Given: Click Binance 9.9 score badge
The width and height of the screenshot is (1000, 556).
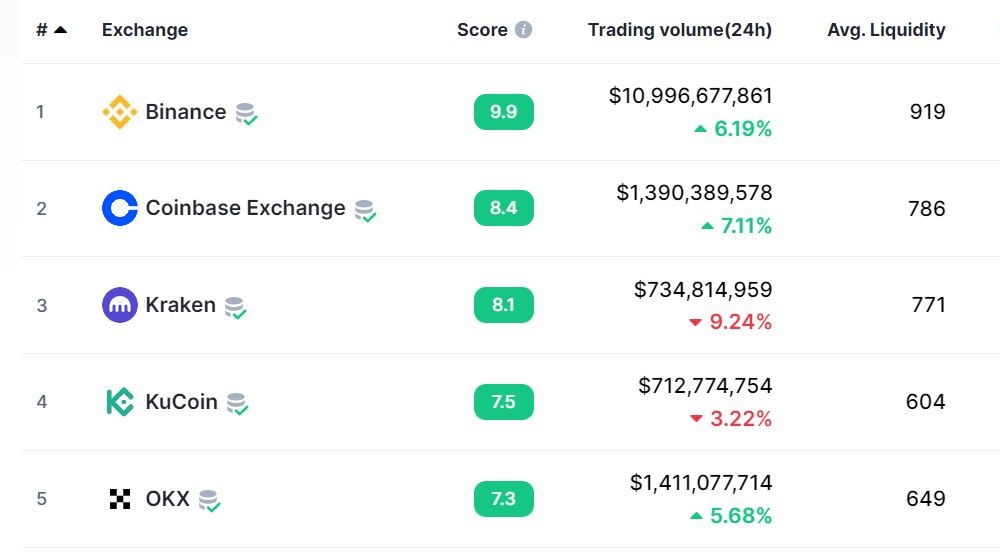Looking at the screenshot, I should 503,112.
